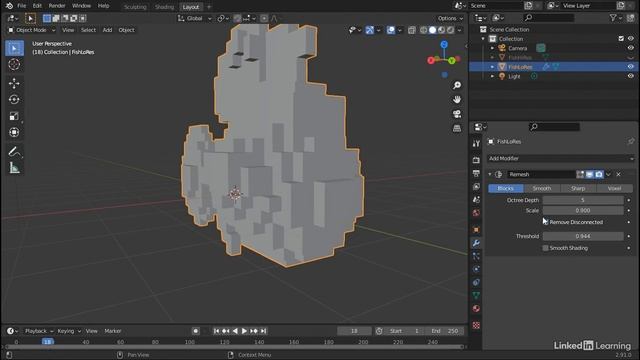
Task: Click the pan view hand icon
Action: click(457, 100)
